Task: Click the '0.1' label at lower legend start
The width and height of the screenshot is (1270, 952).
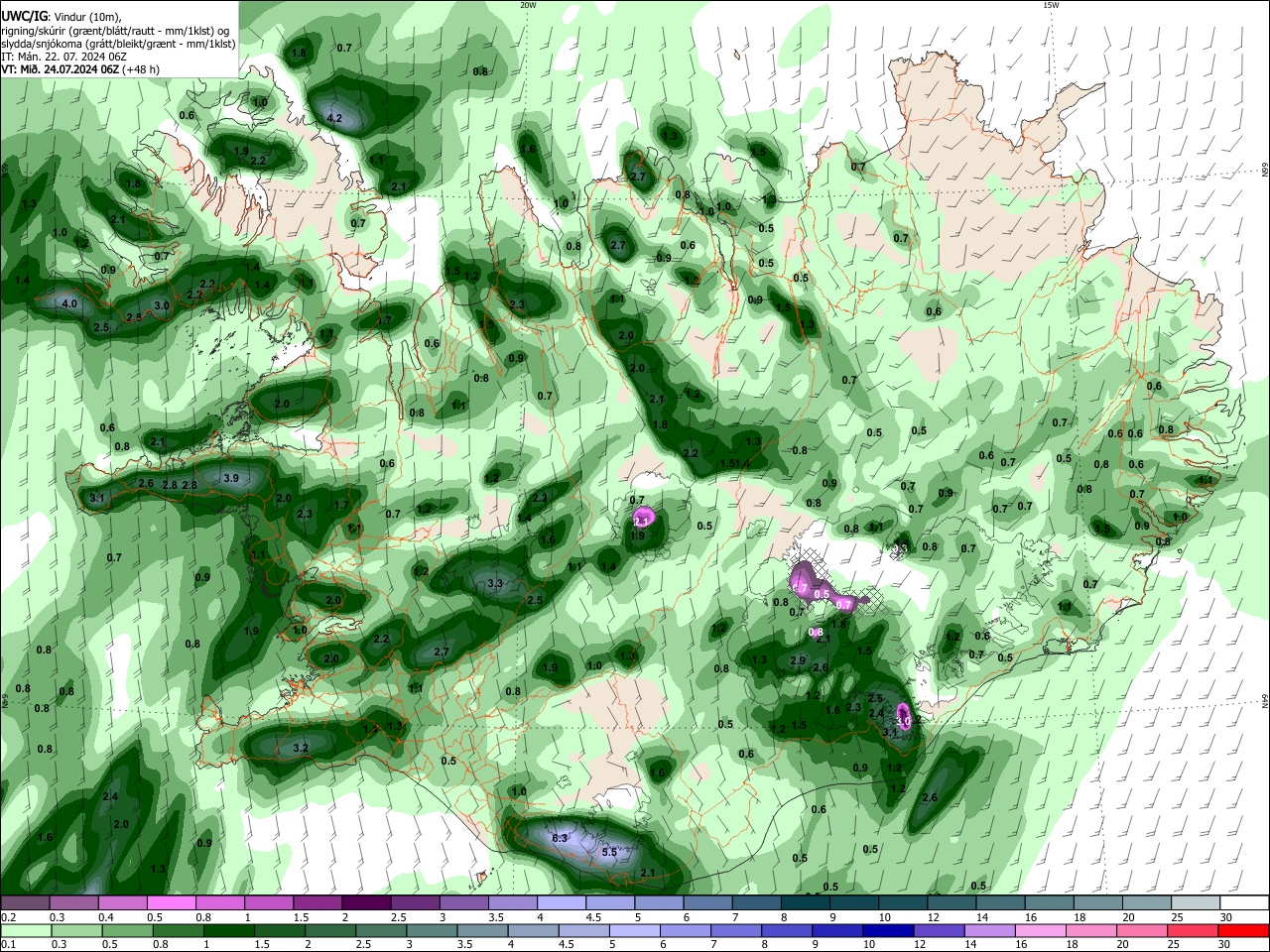Action: pyautogui.click(x=8, y=944)
